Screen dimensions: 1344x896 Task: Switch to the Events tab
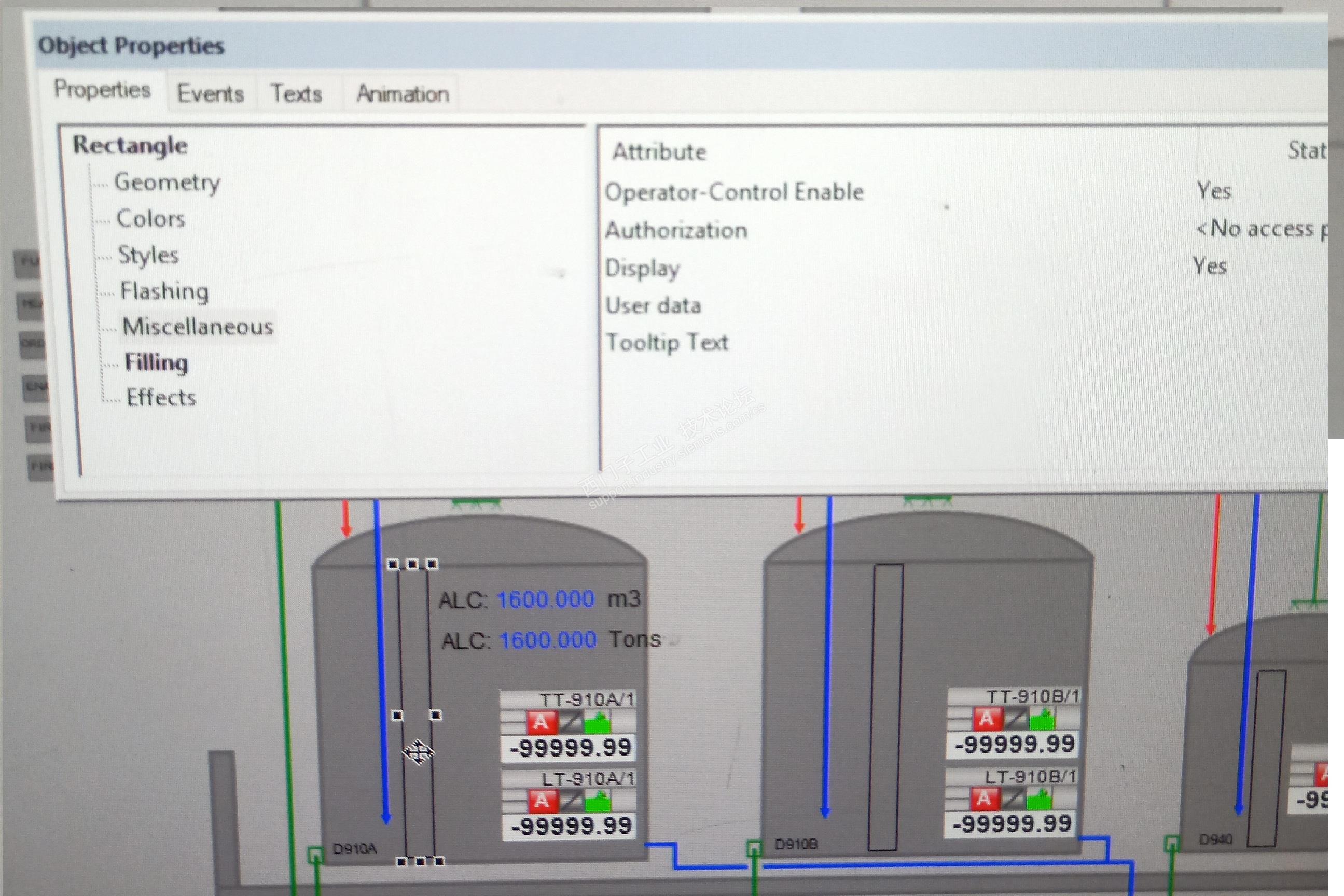(211, 94)
